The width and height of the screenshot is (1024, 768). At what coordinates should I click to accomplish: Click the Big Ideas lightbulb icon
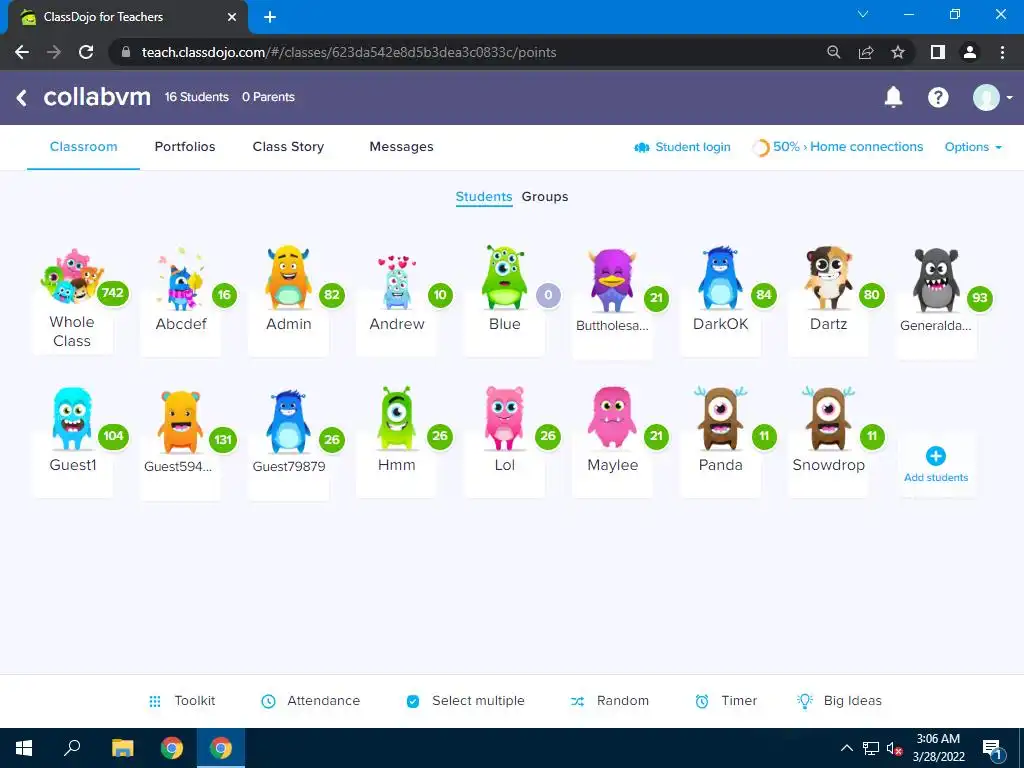[x=805, y=701]
